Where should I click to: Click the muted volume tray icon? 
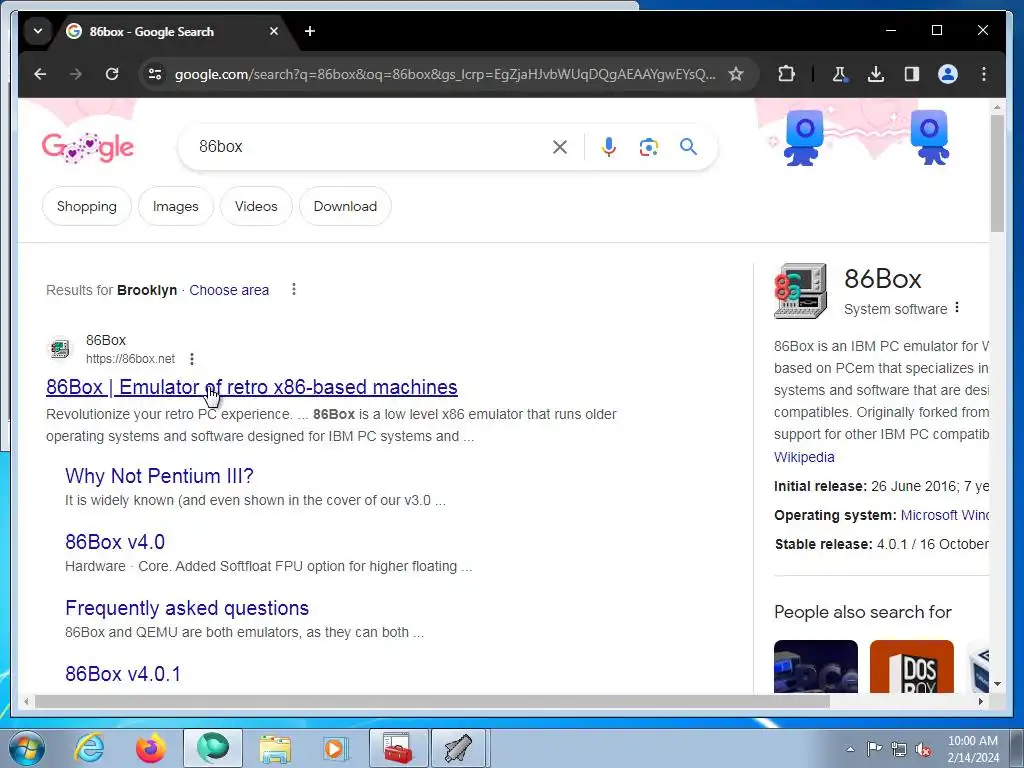click(923, 749)
